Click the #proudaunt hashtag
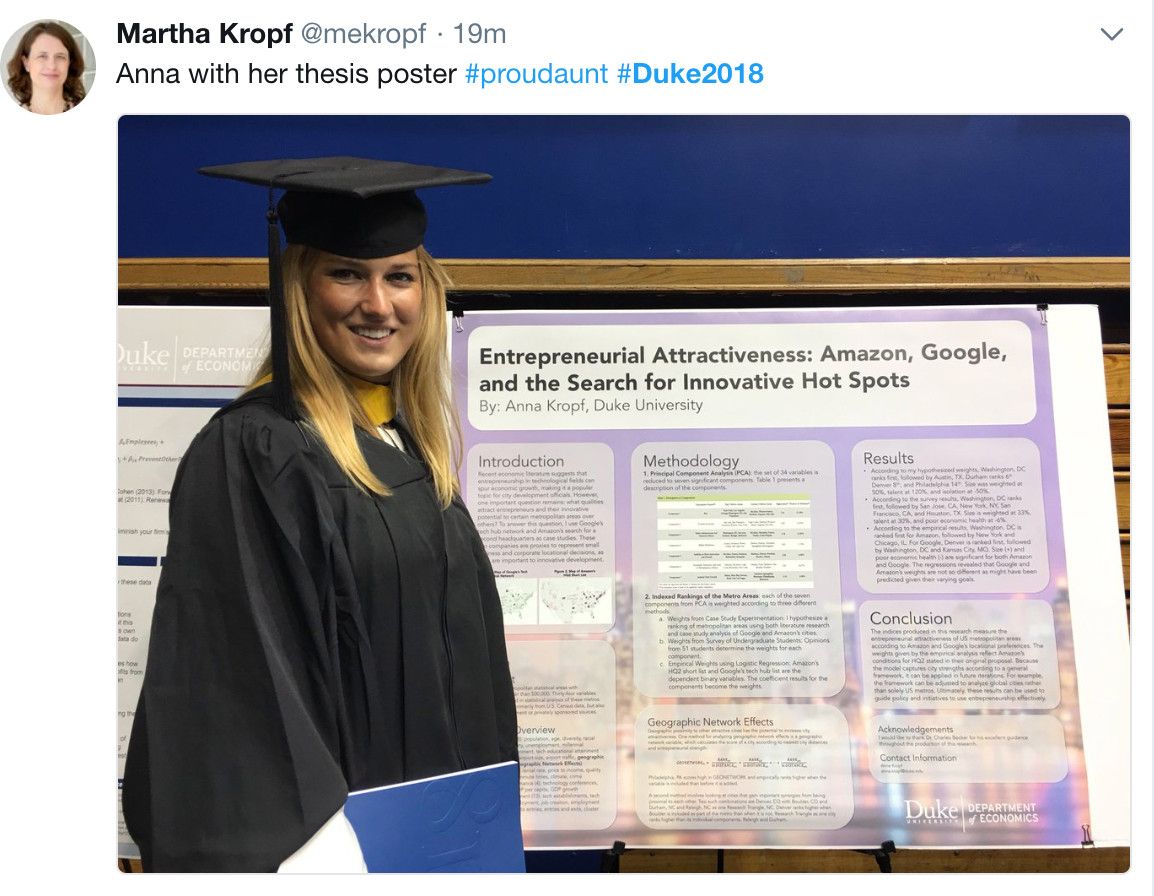This screenshot has height=896, width=1154. coord(537,74)
